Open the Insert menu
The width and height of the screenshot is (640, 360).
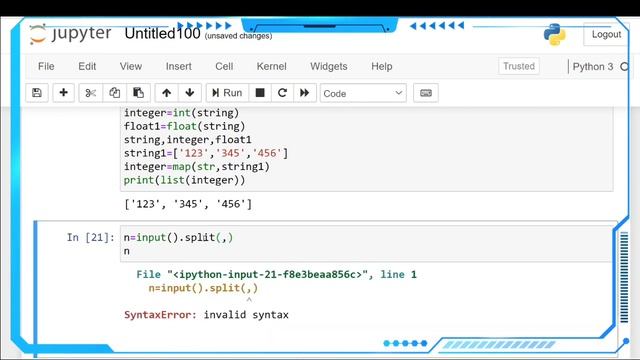pos(178,66)
